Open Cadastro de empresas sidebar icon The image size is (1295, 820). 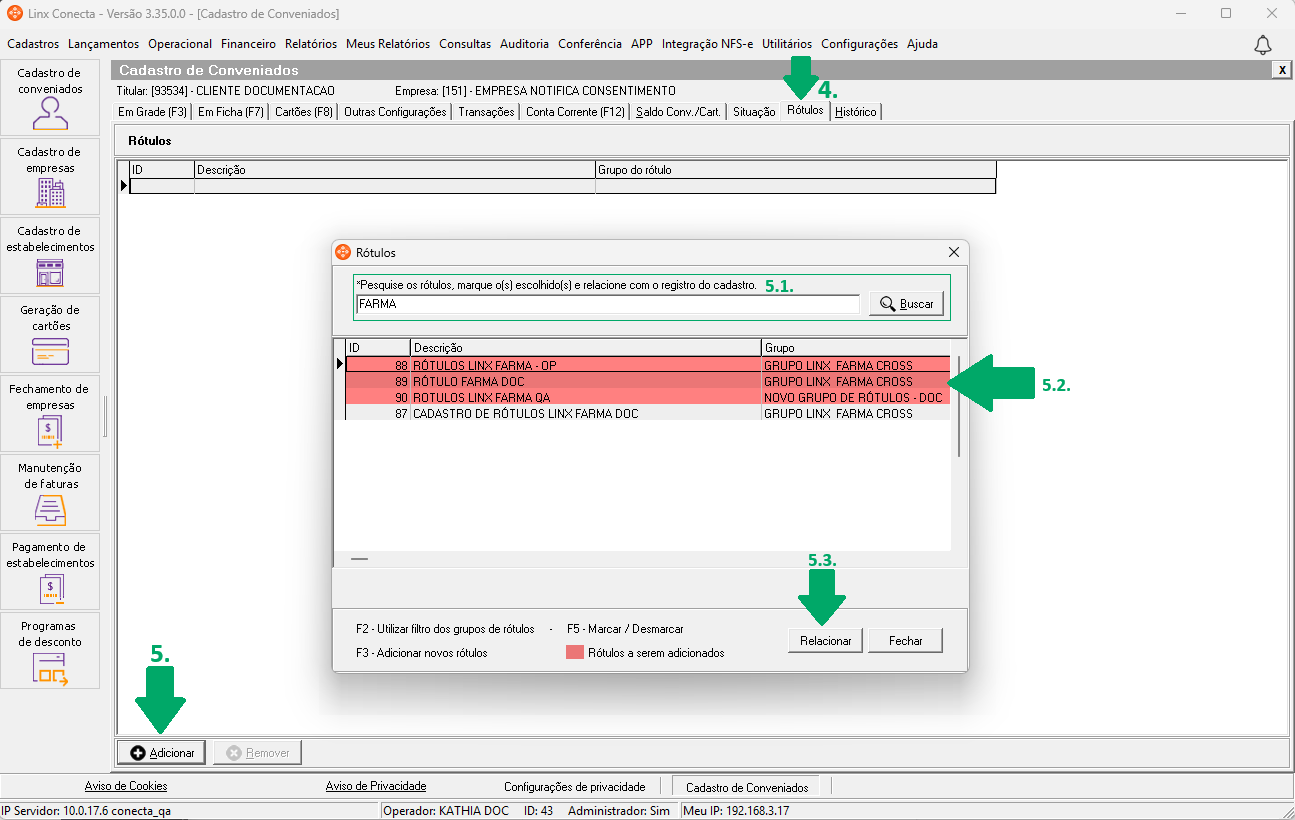(50, 176)
